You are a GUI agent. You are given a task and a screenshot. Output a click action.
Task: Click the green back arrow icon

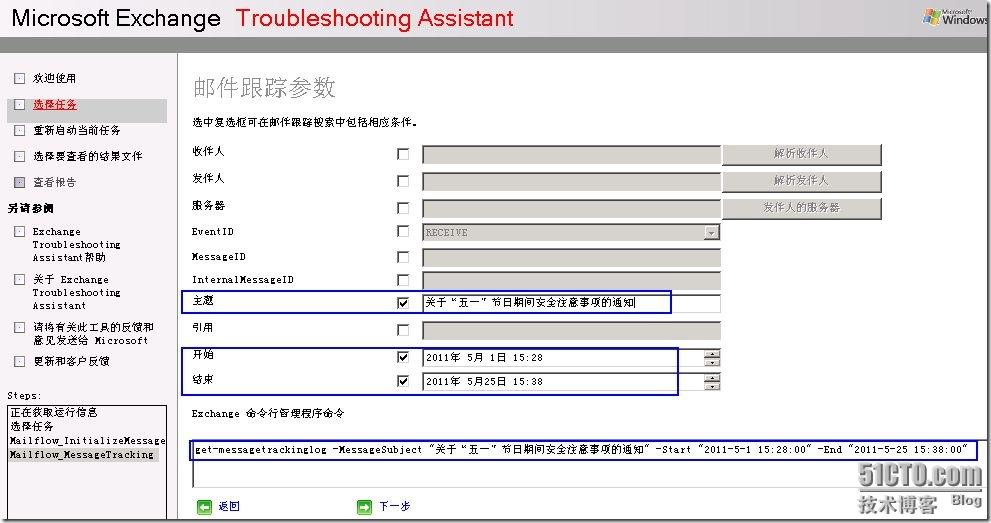coord(204,507)
